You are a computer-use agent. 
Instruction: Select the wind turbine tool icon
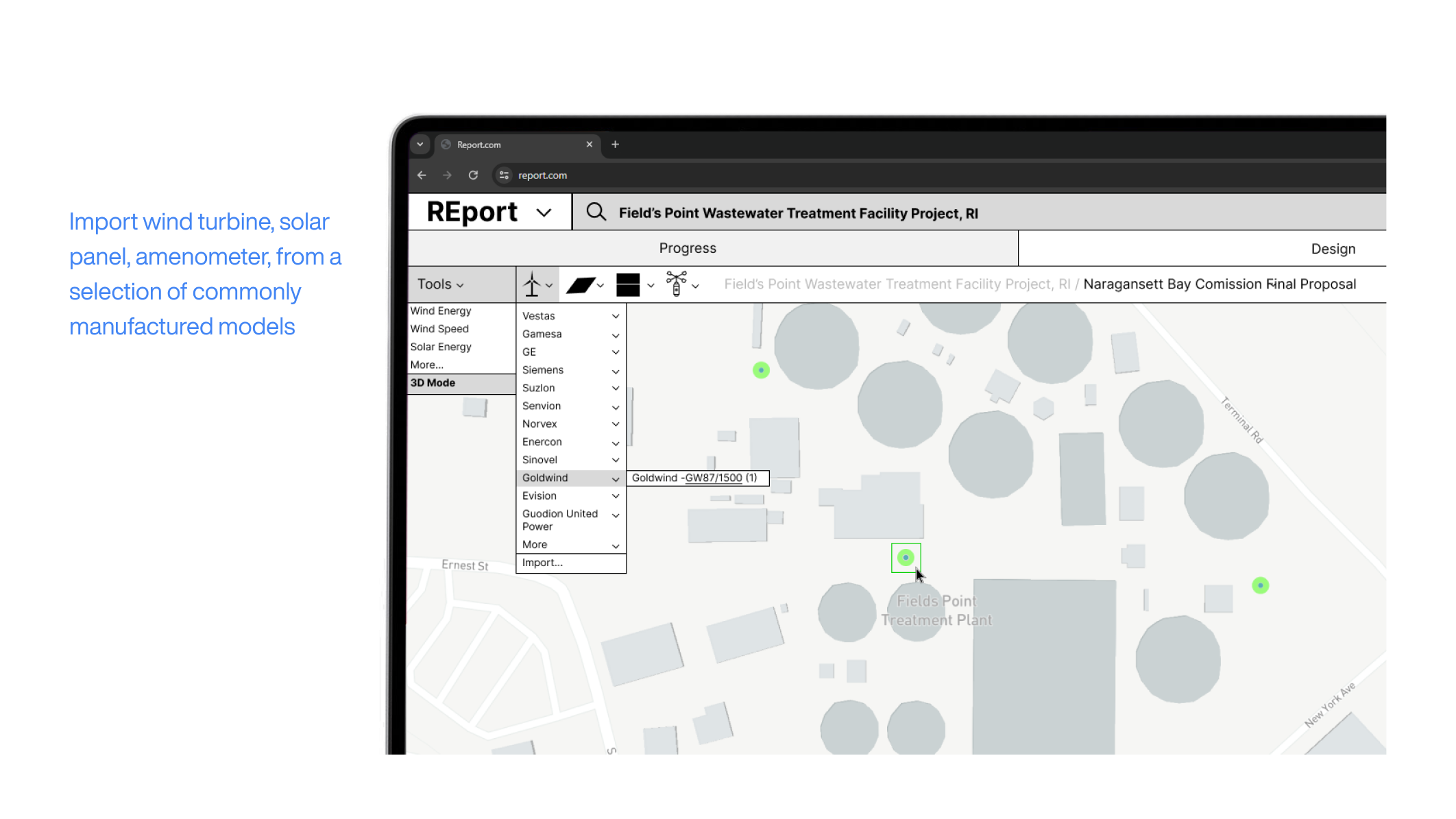pyautogui.click(x=532, y=284)
